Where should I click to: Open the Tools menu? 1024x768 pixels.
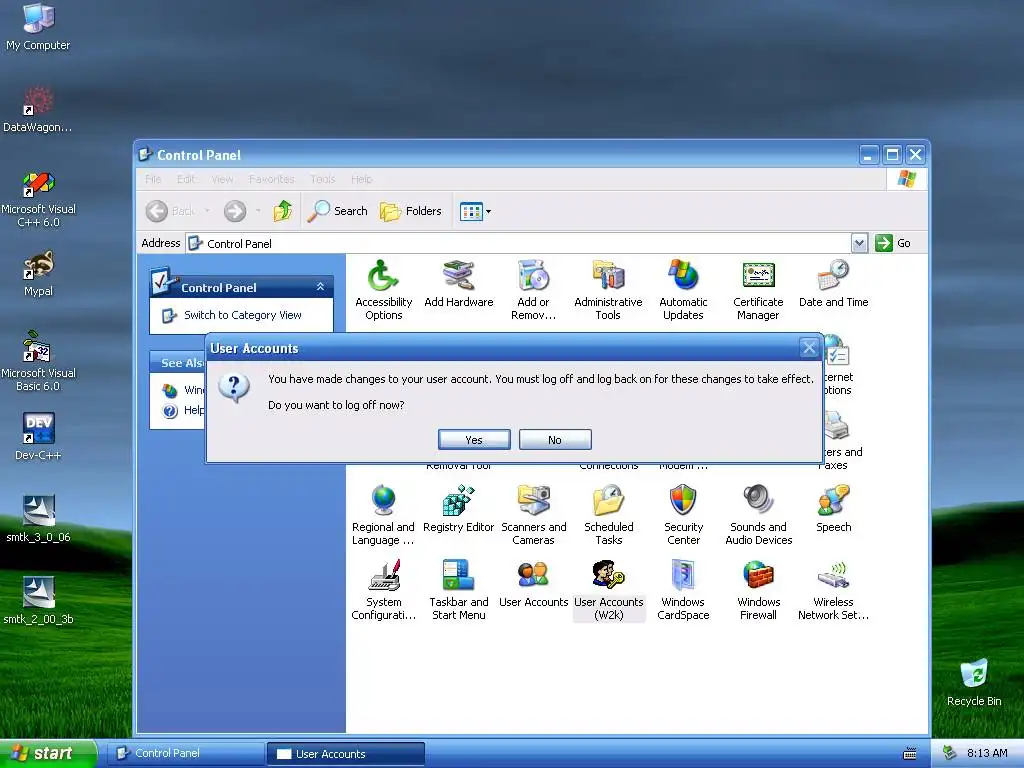(x=323, y=179)
